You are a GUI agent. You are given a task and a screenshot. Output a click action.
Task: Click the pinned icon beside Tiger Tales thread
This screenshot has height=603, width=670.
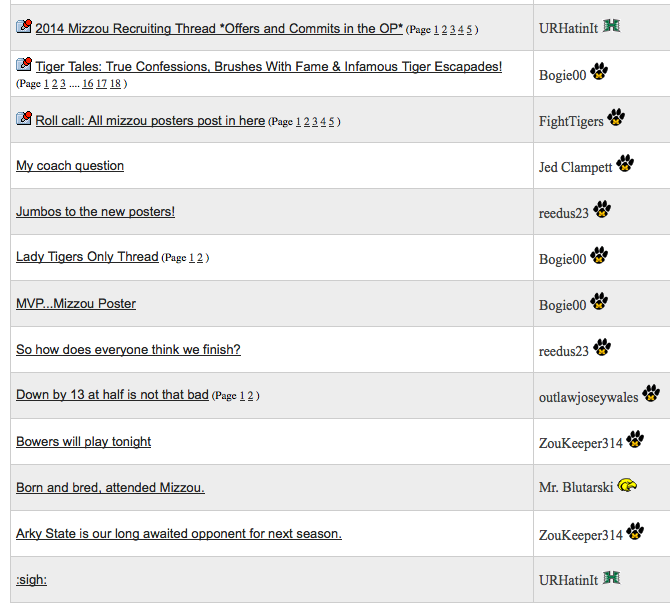[24, 65]
